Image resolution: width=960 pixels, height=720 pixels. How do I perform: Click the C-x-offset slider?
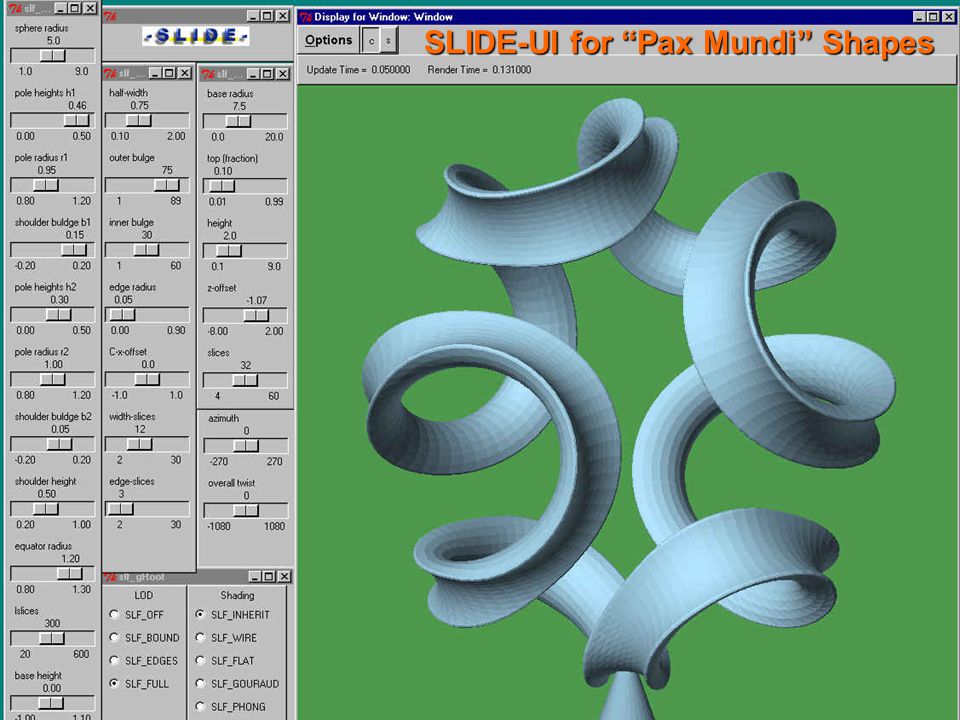[x=147, y=380]
